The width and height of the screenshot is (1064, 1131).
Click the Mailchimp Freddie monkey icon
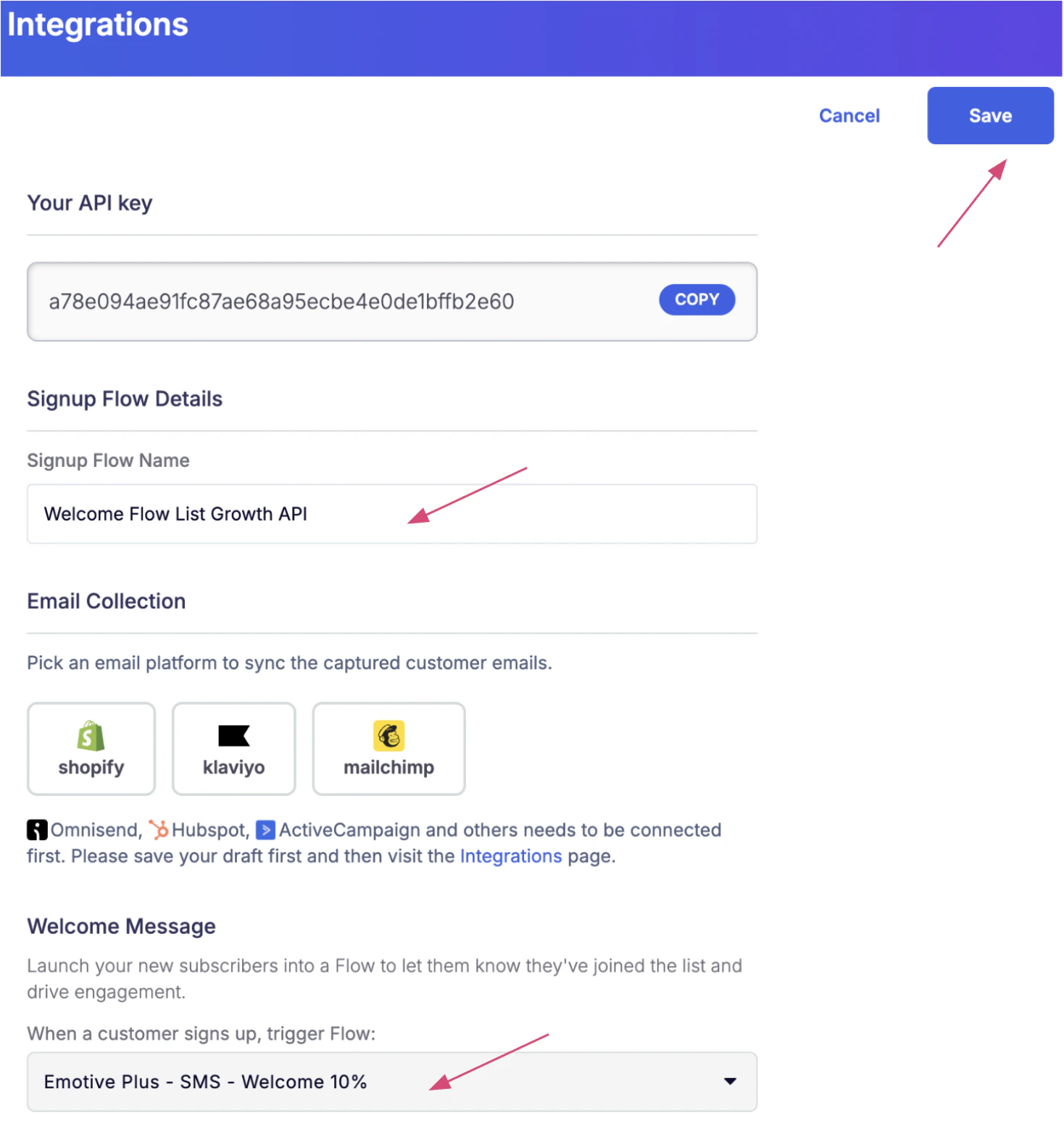pos(388,734)
